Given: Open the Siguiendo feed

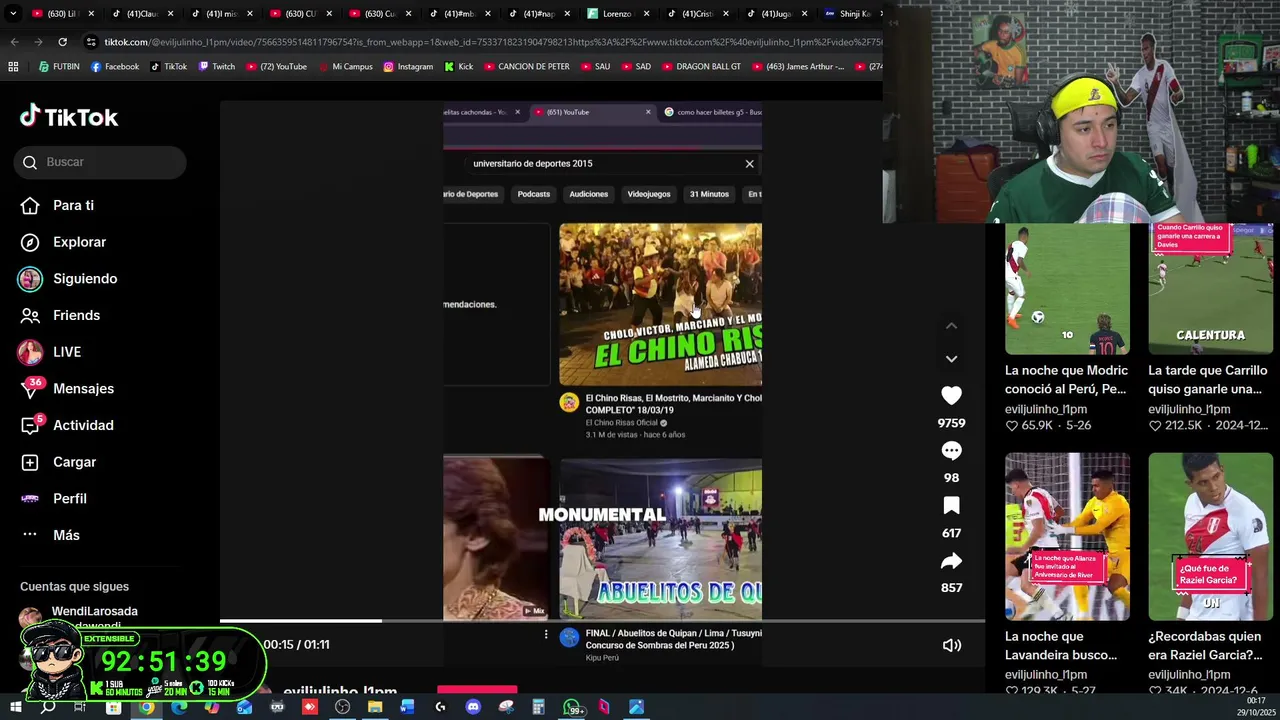Looking at the screenshot, I should coord(68,279).
